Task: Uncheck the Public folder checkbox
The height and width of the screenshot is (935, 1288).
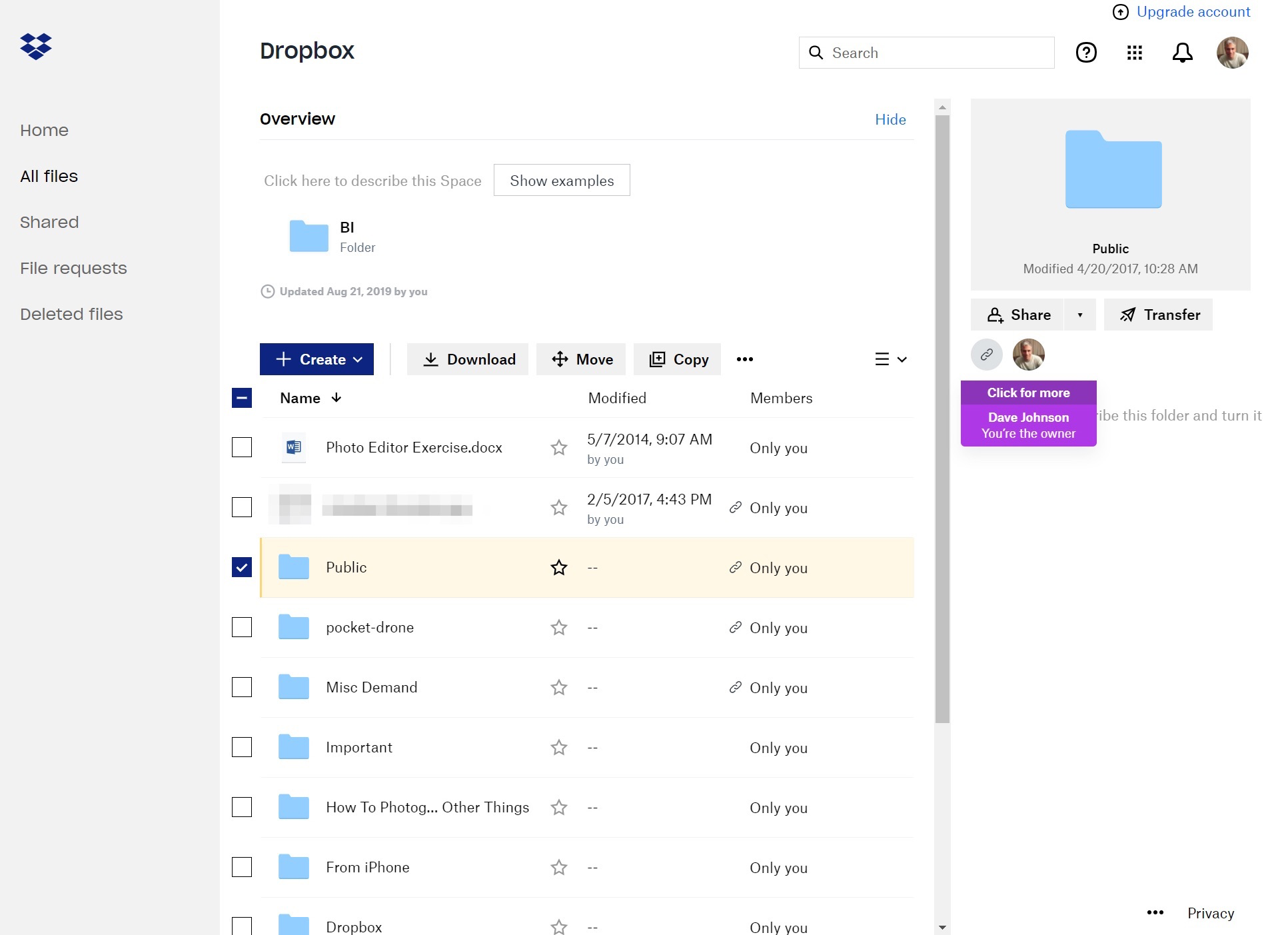Action: pos(241,567)
